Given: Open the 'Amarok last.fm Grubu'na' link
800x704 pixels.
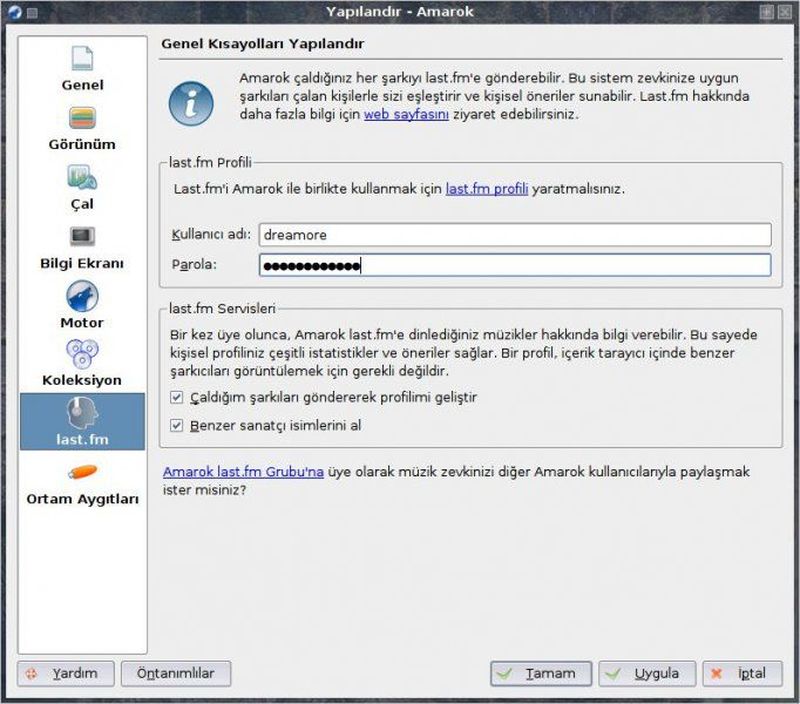Looking at the screenshot, I should 243,471.
